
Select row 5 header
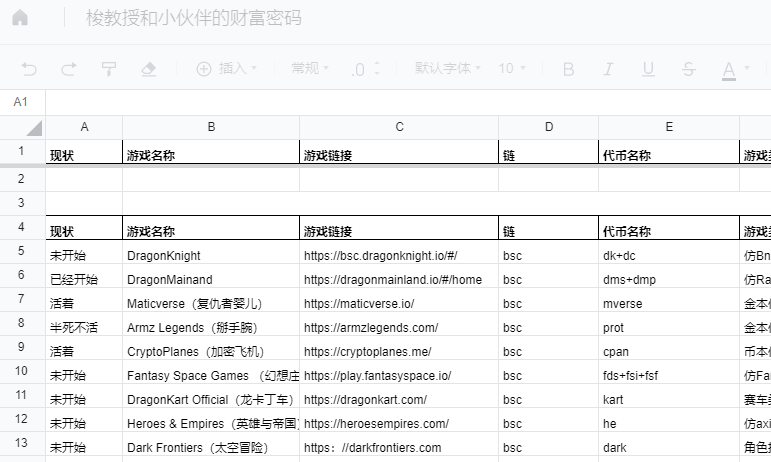click(23, 251)
